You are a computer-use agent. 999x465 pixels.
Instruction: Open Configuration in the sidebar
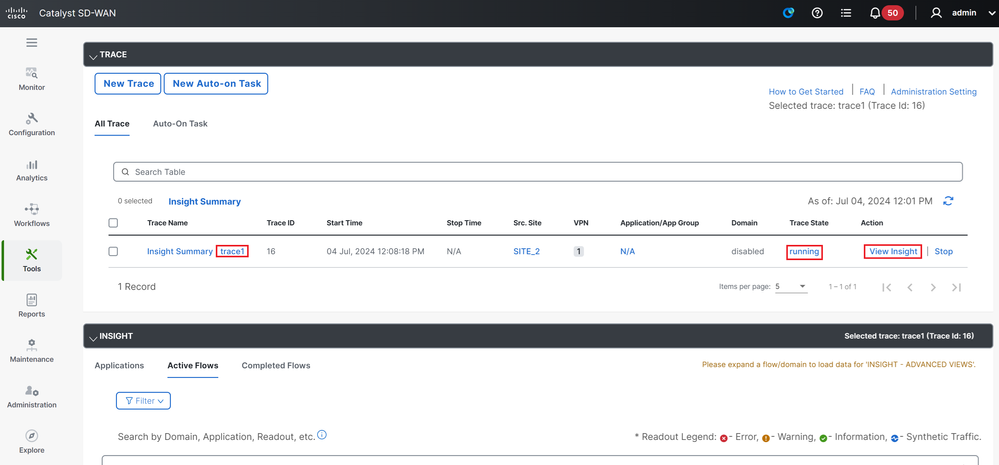(31, 124)
